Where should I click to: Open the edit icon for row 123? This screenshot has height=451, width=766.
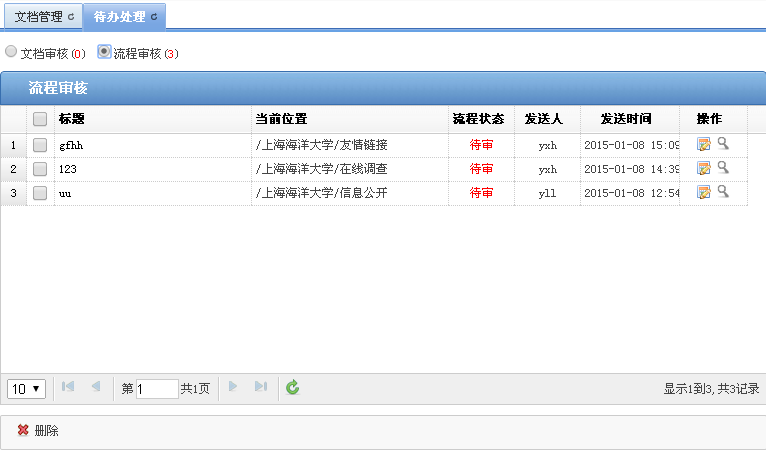pyautogui.click(x=704, y=168)
